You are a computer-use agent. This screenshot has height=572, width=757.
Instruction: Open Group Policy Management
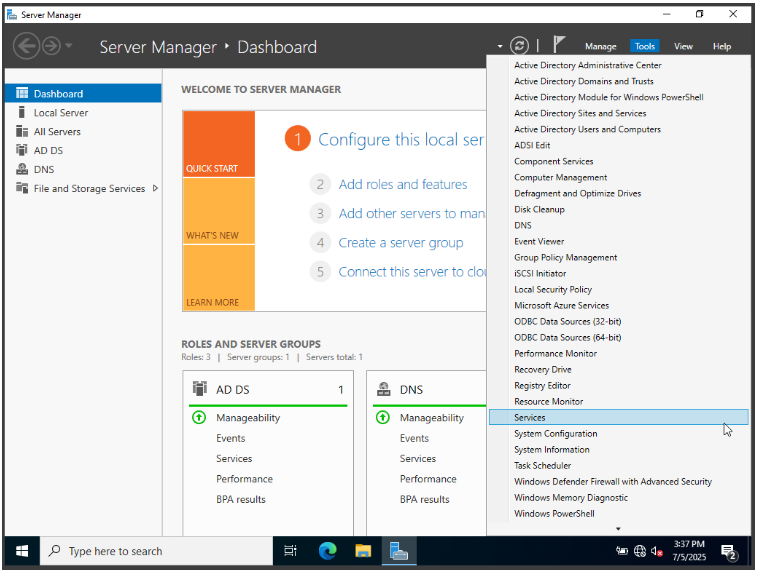[x=565, y=257]
